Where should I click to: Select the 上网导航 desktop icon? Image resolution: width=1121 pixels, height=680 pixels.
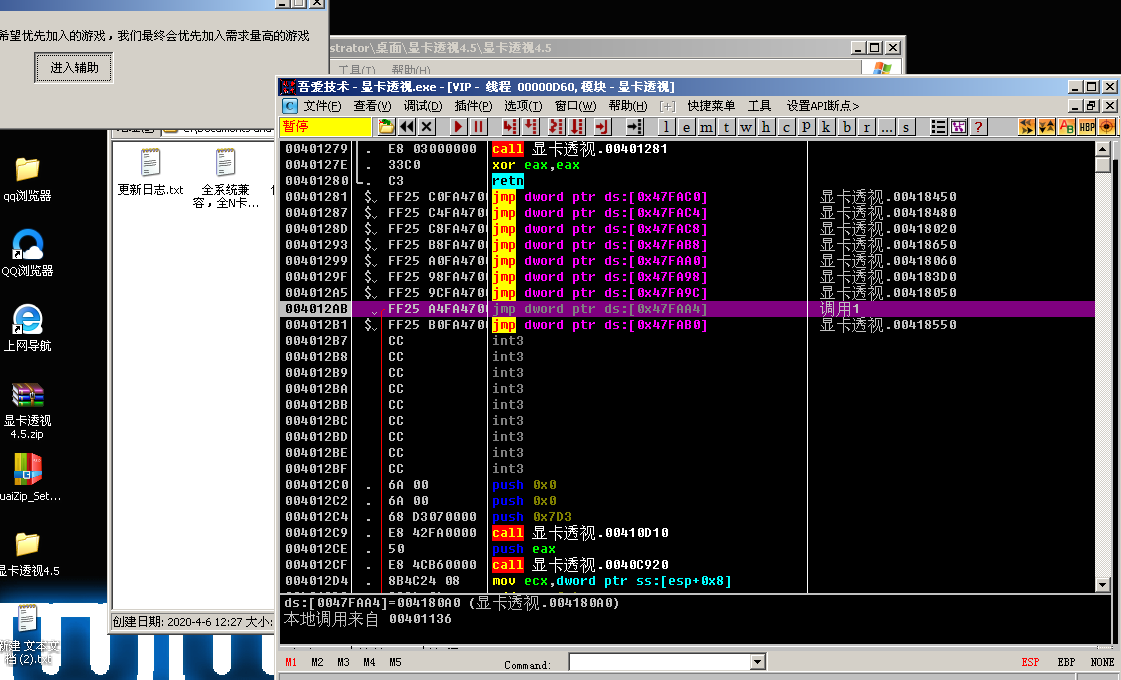(x=27, y=328)
